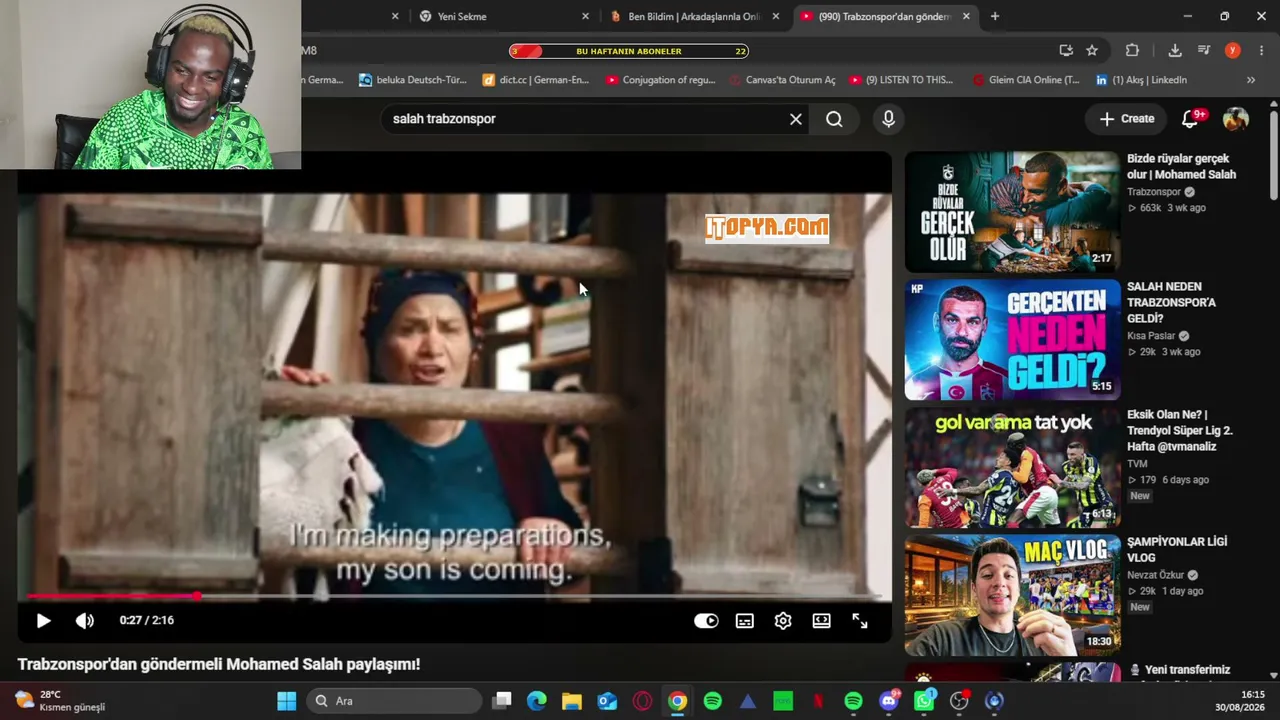The width and height of the screenshot is (1280, 720).
Task: Open the beluka Deutsch-Tür bookmark
Action: click(x=413, y=80)
